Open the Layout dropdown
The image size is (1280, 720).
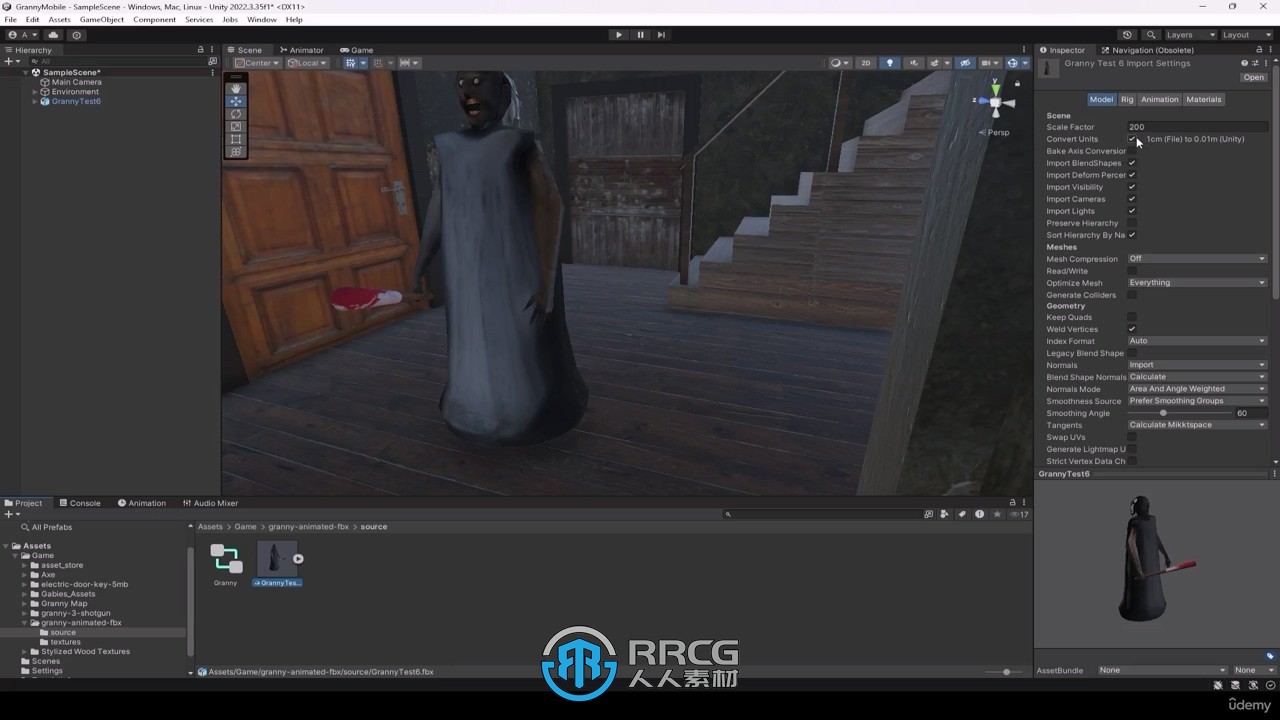(x=1246, y=35)
